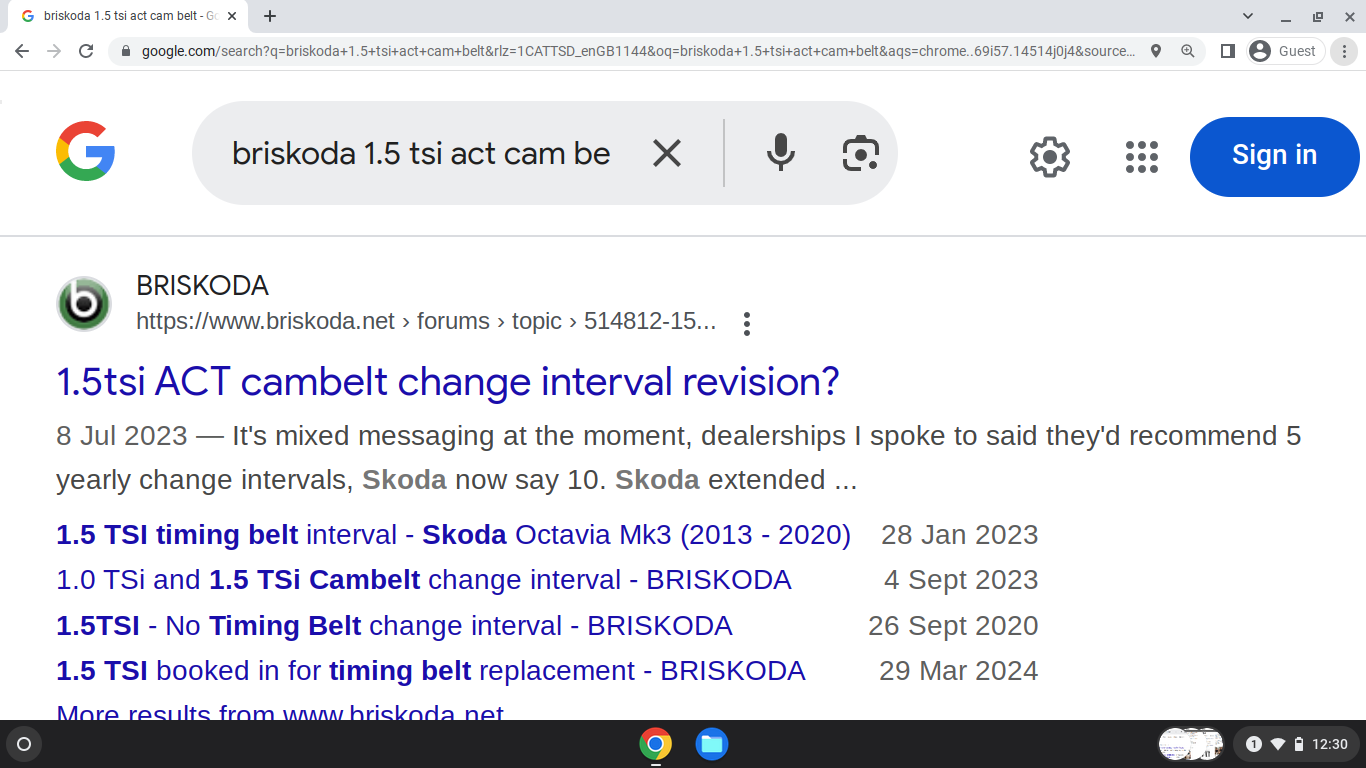Reload the current page
Image resolution: width=1366 pixels, height=768 pixels.
pos(86,51)
